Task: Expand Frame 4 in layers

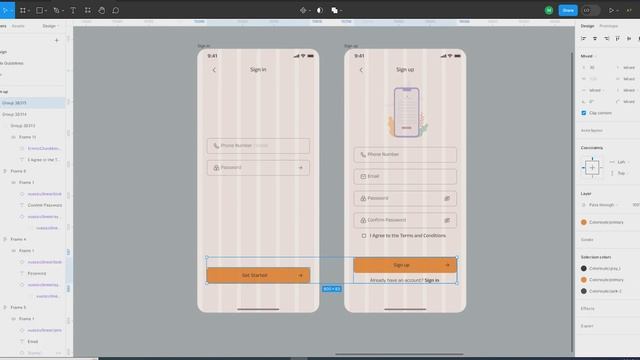Action: click(5, 239)
